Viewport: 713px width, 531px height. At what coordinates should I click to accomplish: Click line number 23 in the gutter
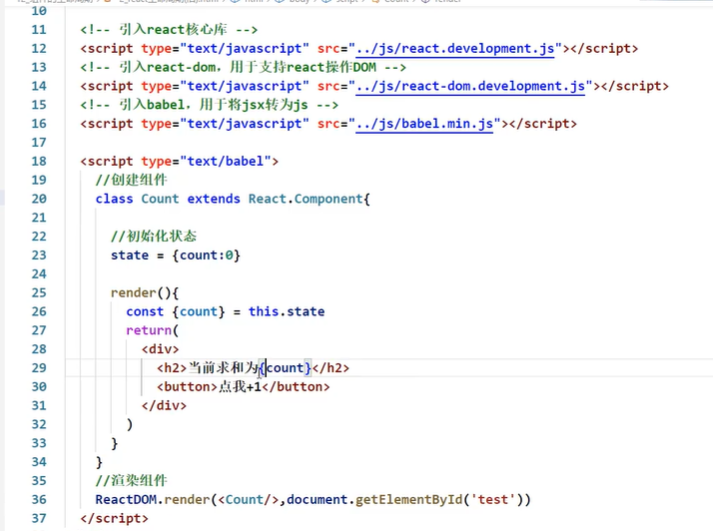(x=39, y=255)
